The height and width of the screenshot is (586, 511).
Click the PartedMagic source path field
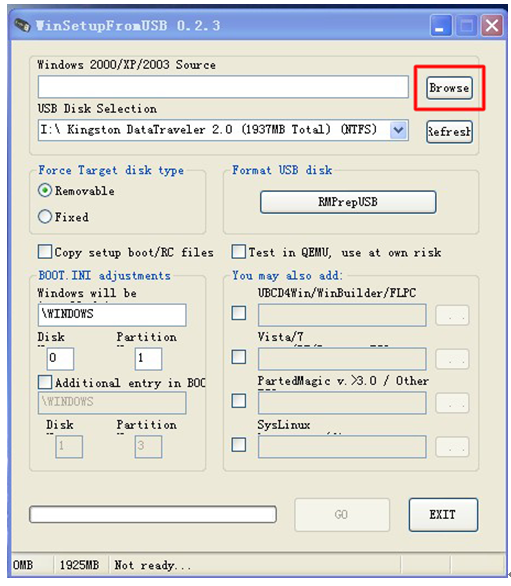coord(342,403)
